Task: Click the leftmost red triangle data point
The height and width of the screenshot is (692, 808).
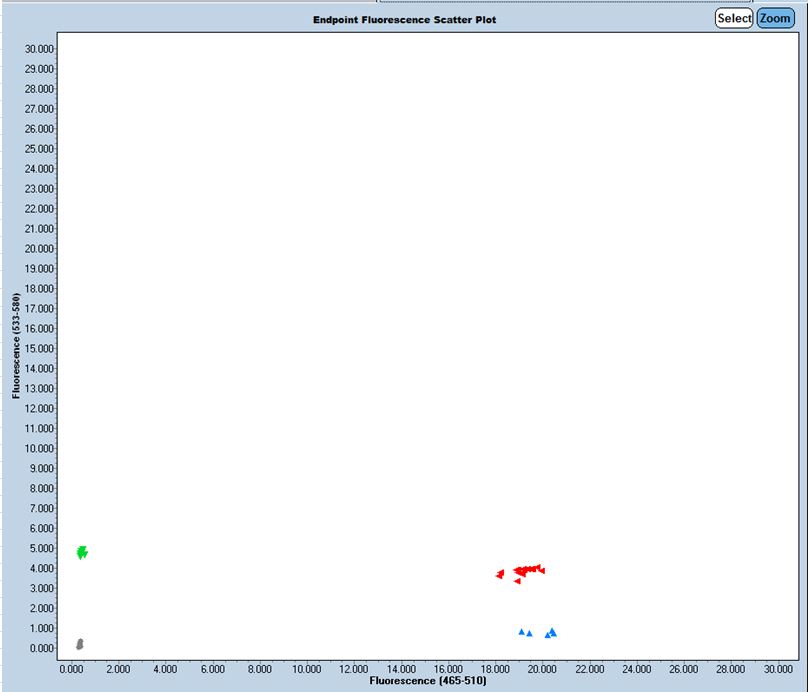Action: click(500, 574)
